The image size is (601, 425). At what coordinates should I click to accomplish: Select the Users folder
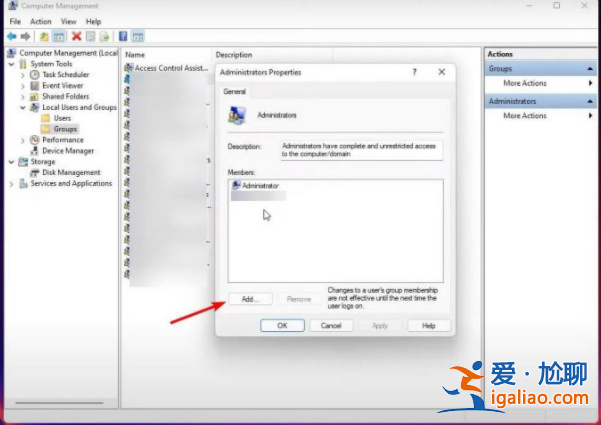click(x=62, y=118)
